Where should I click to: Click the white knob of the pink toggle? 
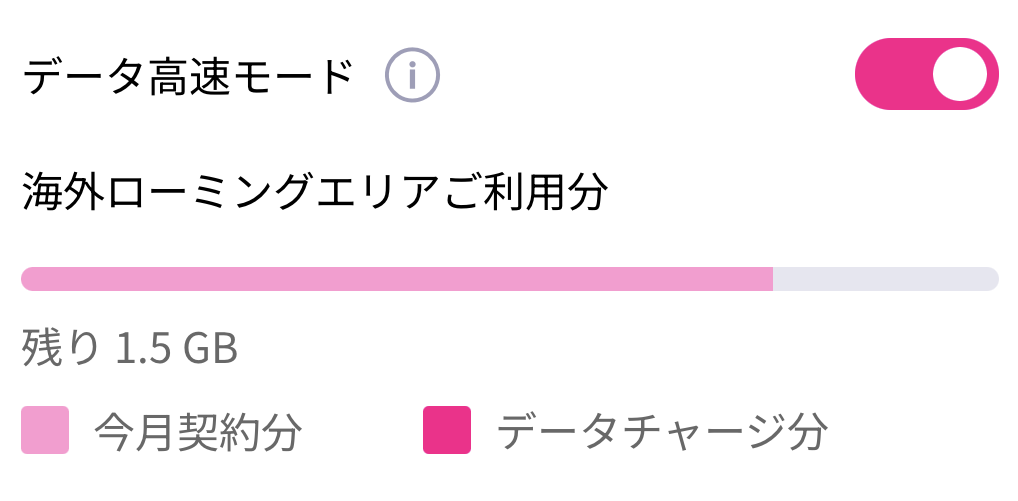tap(959, 74)
